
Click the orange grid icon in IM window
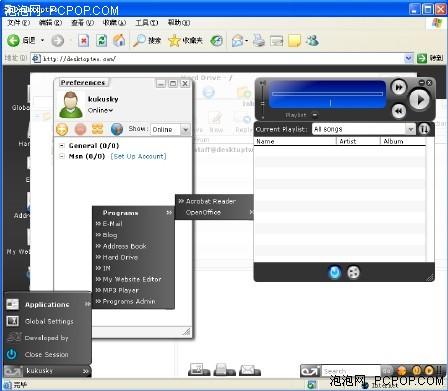pos(98,129)
